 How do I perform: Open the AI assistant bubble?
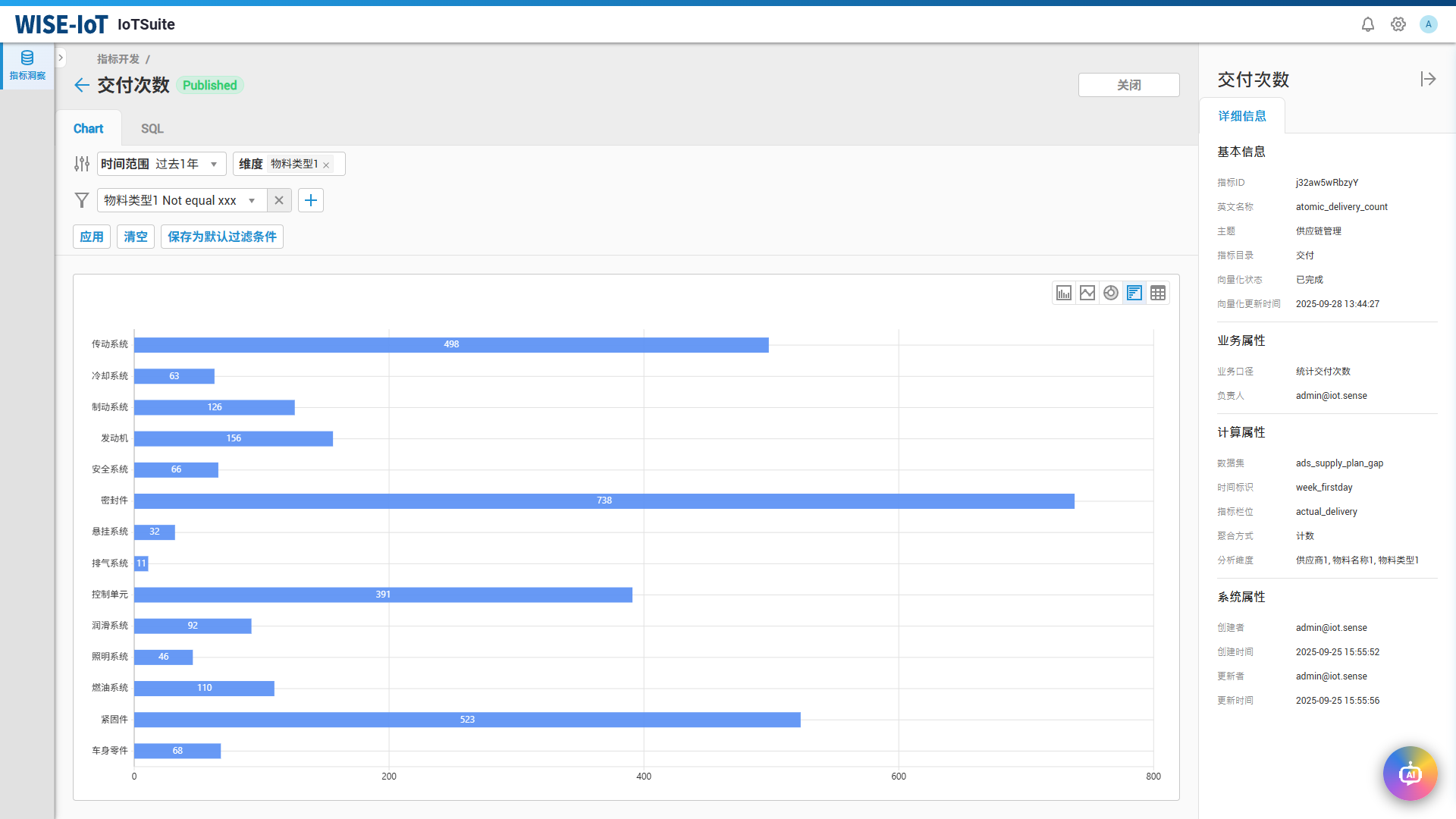point(1410,773)
